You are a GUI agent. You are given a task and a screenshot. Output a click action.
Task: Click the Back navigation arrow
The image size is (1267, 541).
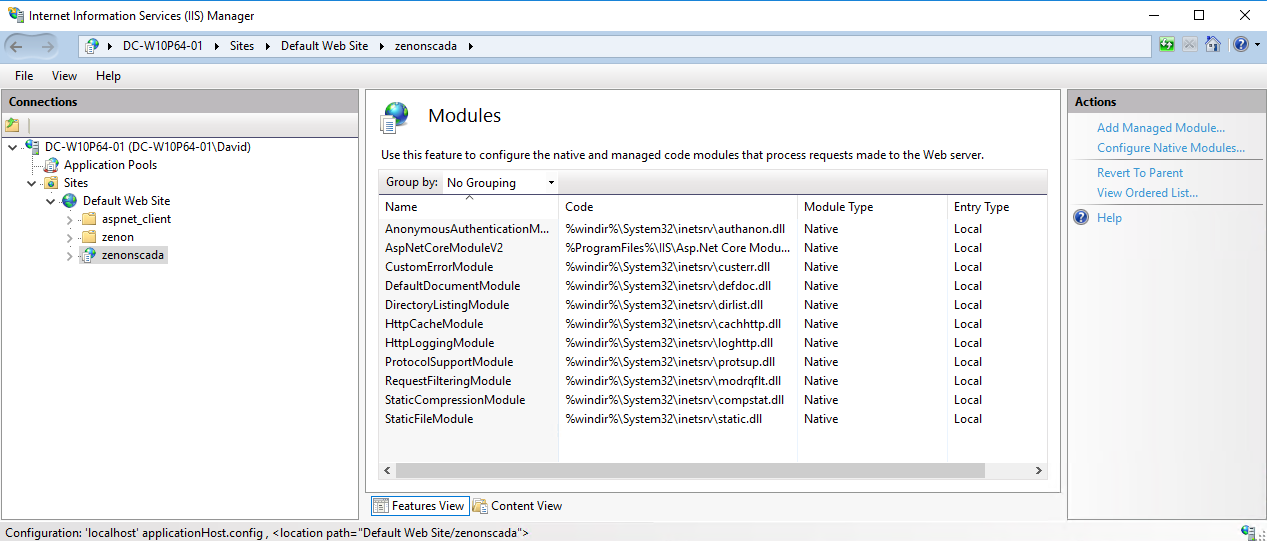(16, 46)
